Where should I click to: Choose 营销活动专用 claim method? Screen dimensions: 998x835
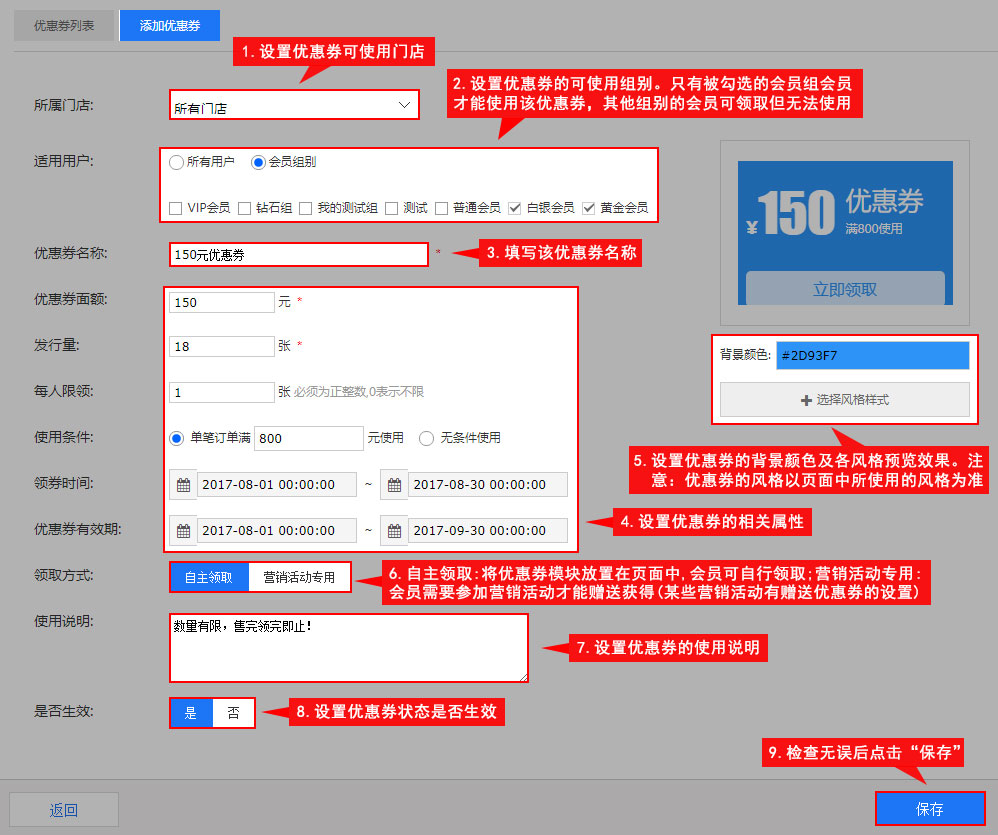(299, 577)
